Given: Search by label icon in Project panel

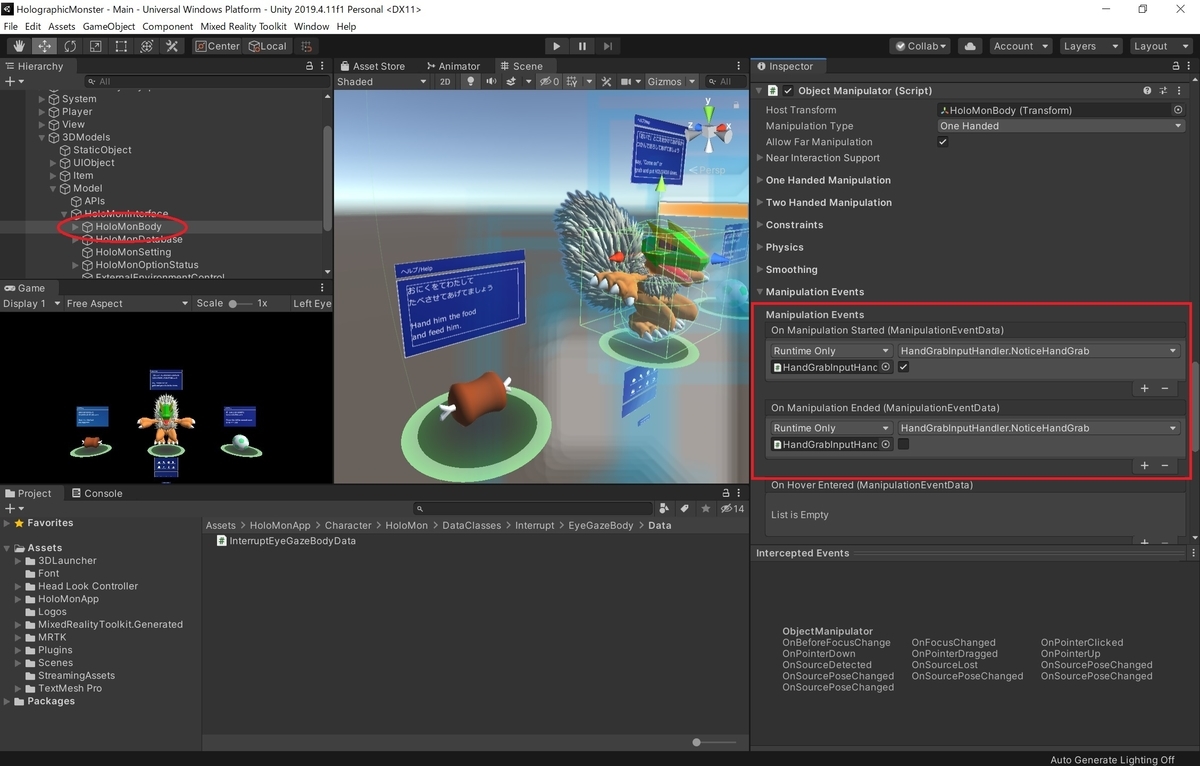Looking at the screenshot, I should pyautogui.click(x=684, y=509).
